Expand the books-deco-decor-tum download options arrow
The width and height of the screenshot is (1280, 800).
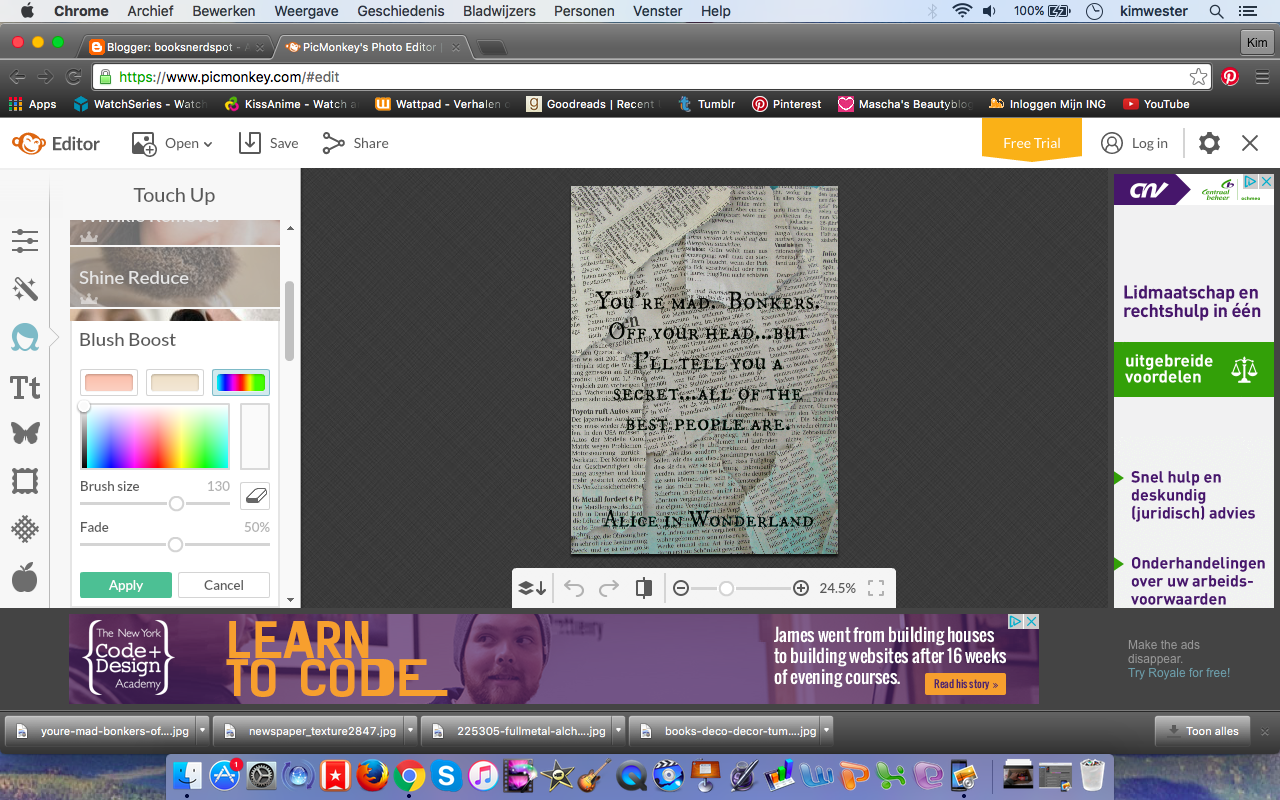pyautogui.click(x=826, y=731)
